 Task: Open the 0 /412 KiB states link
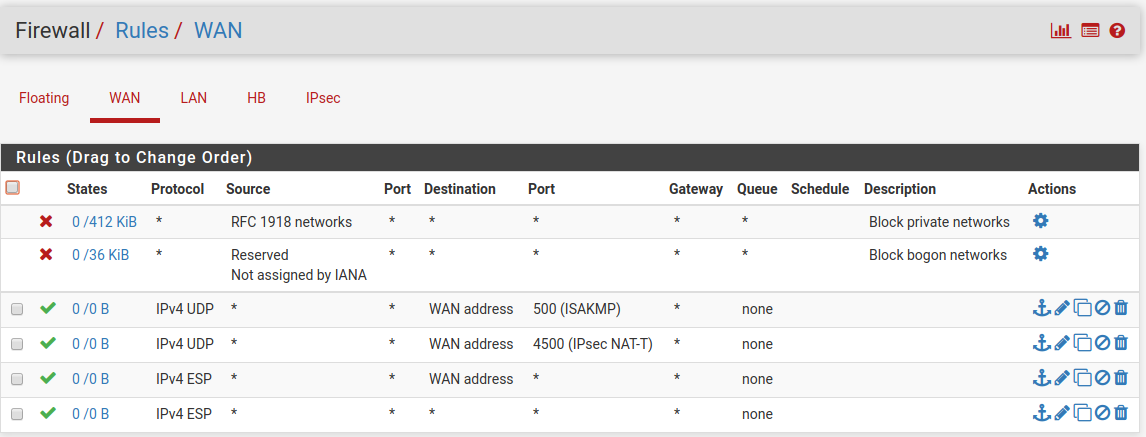pyautogui.click(x=104, y=222)
